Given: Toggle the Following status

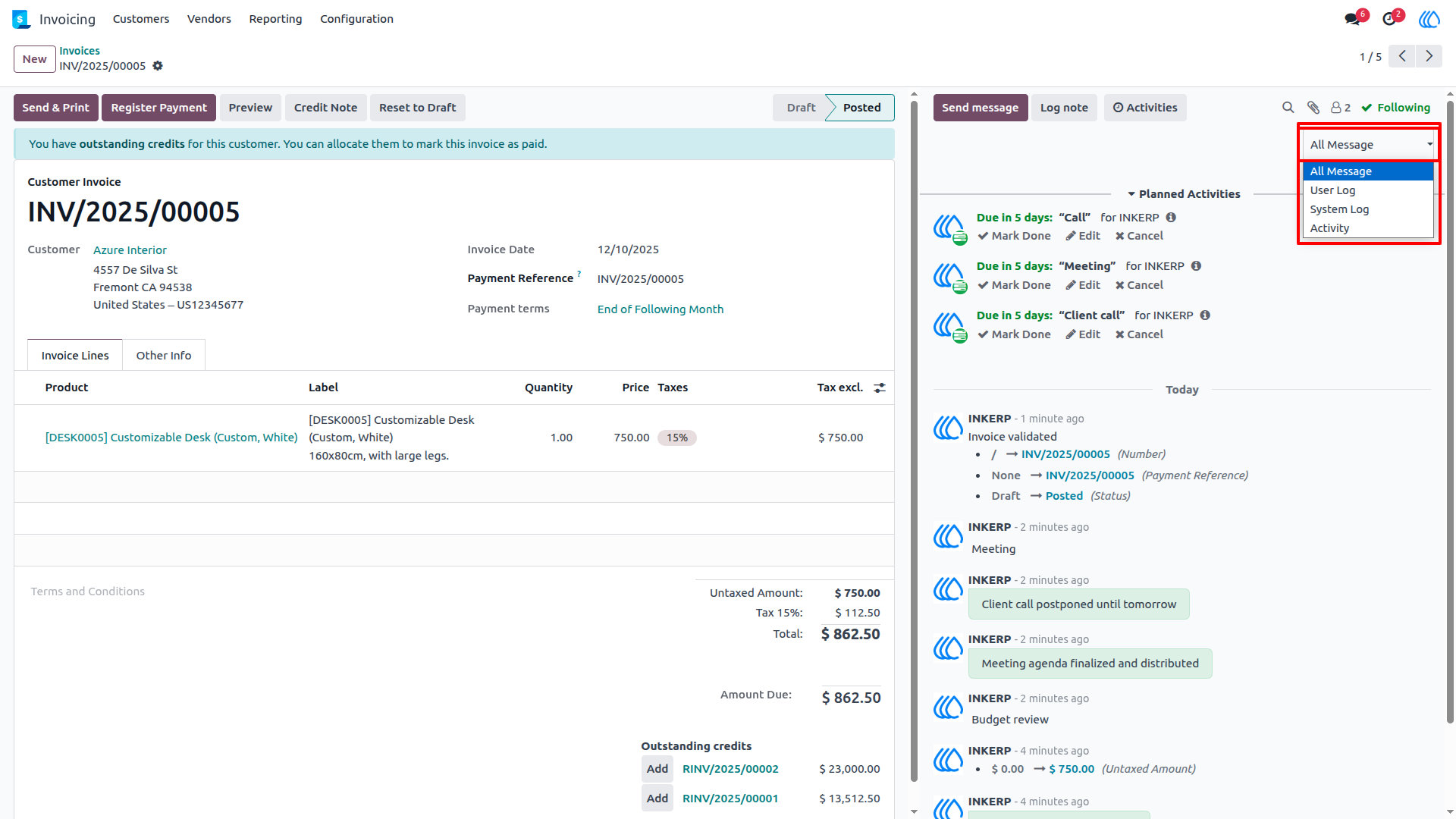Looking at the screenshot, I should [x=1395, y=108].
